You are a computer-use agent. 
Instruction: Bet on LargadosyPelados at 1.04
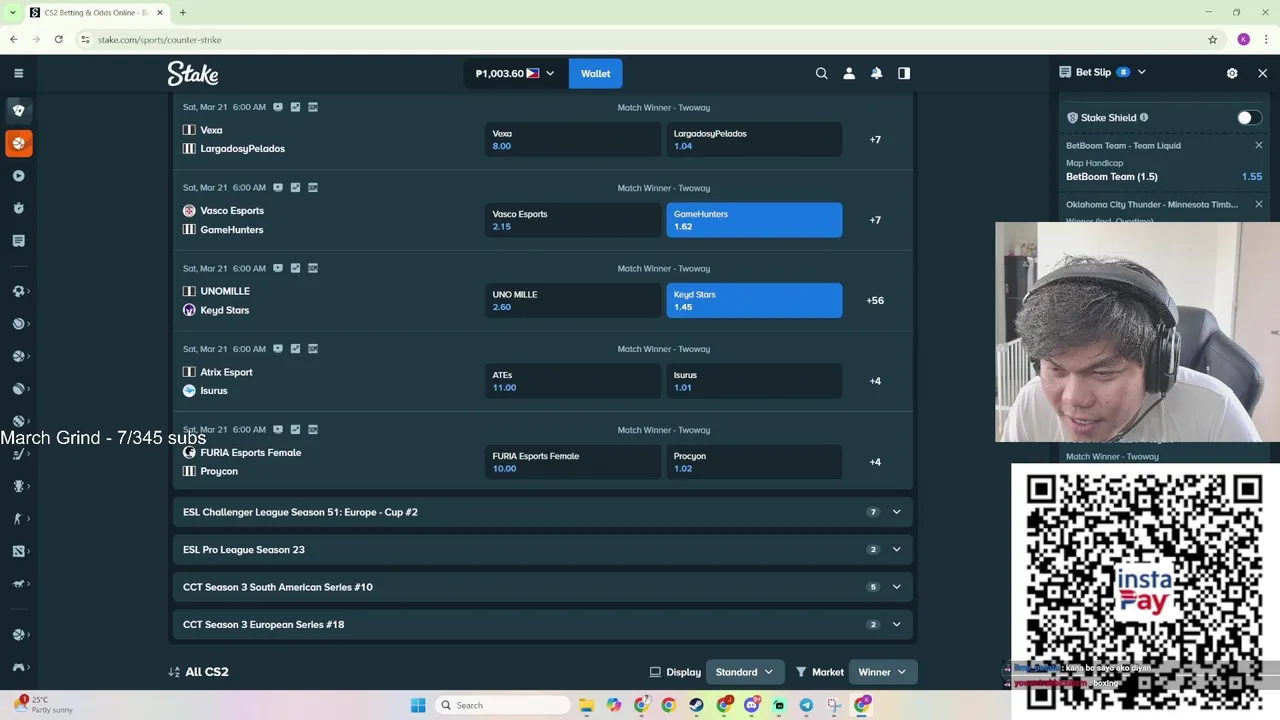754,139
